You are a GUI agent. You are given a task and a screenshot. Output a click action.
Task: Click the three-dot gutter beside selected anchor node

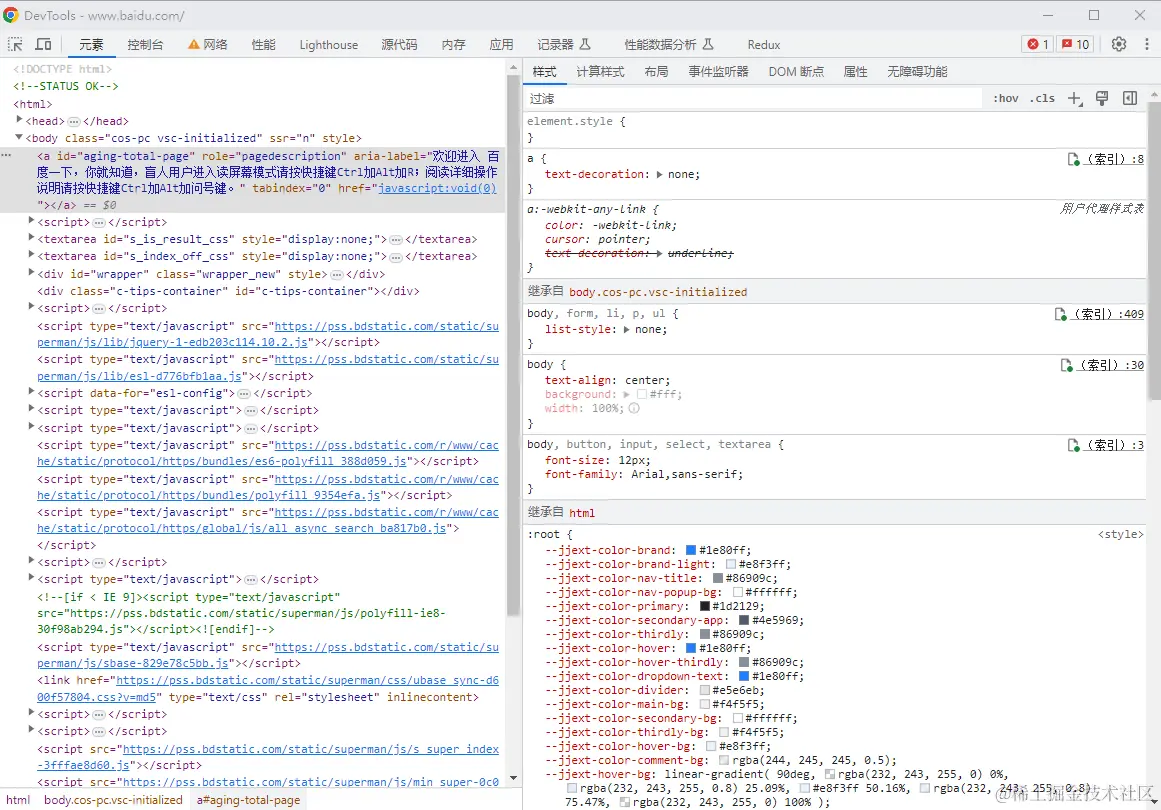6,155
